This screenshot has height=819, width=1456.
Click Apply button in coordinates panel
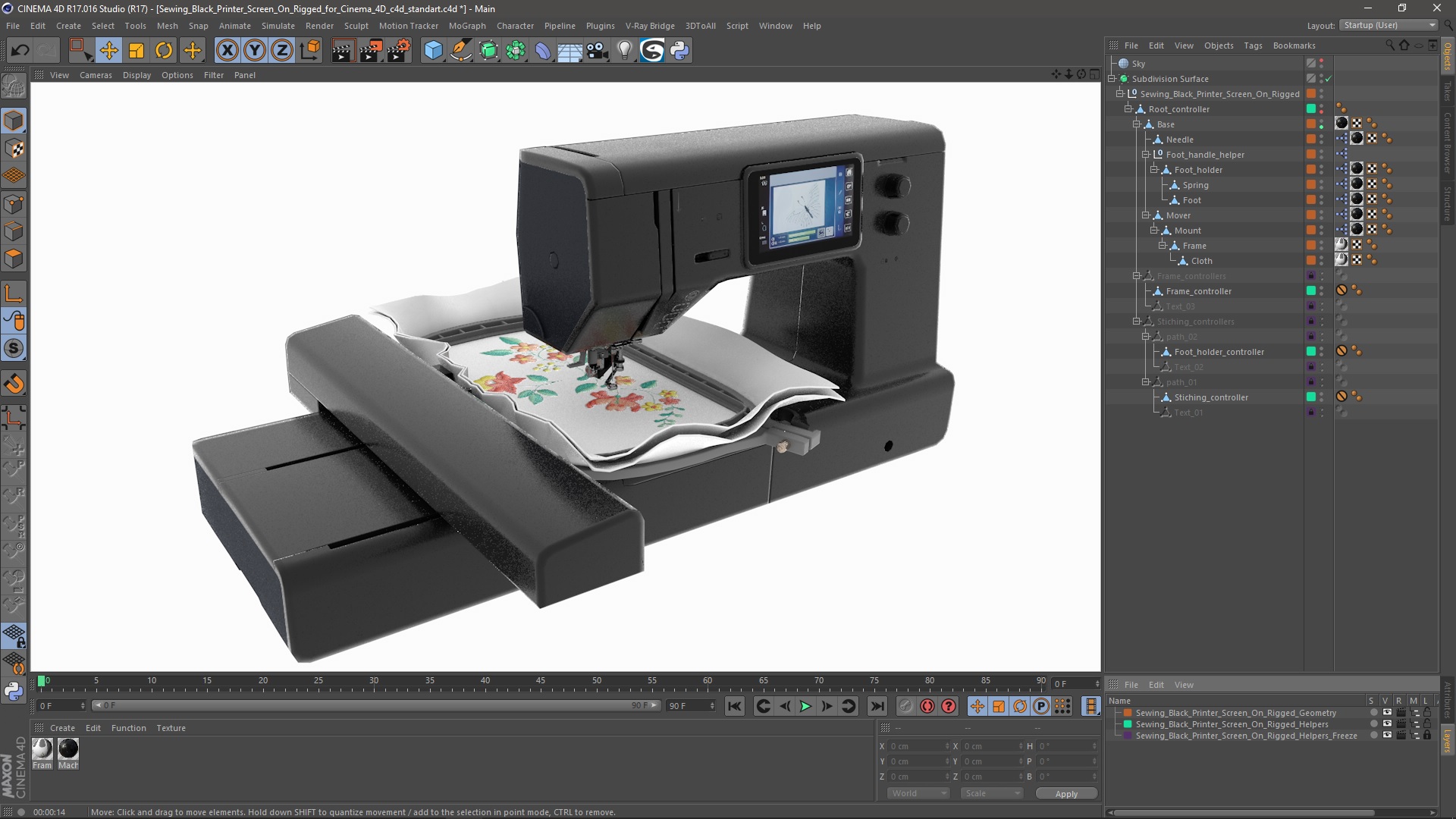coord(1065,793)
